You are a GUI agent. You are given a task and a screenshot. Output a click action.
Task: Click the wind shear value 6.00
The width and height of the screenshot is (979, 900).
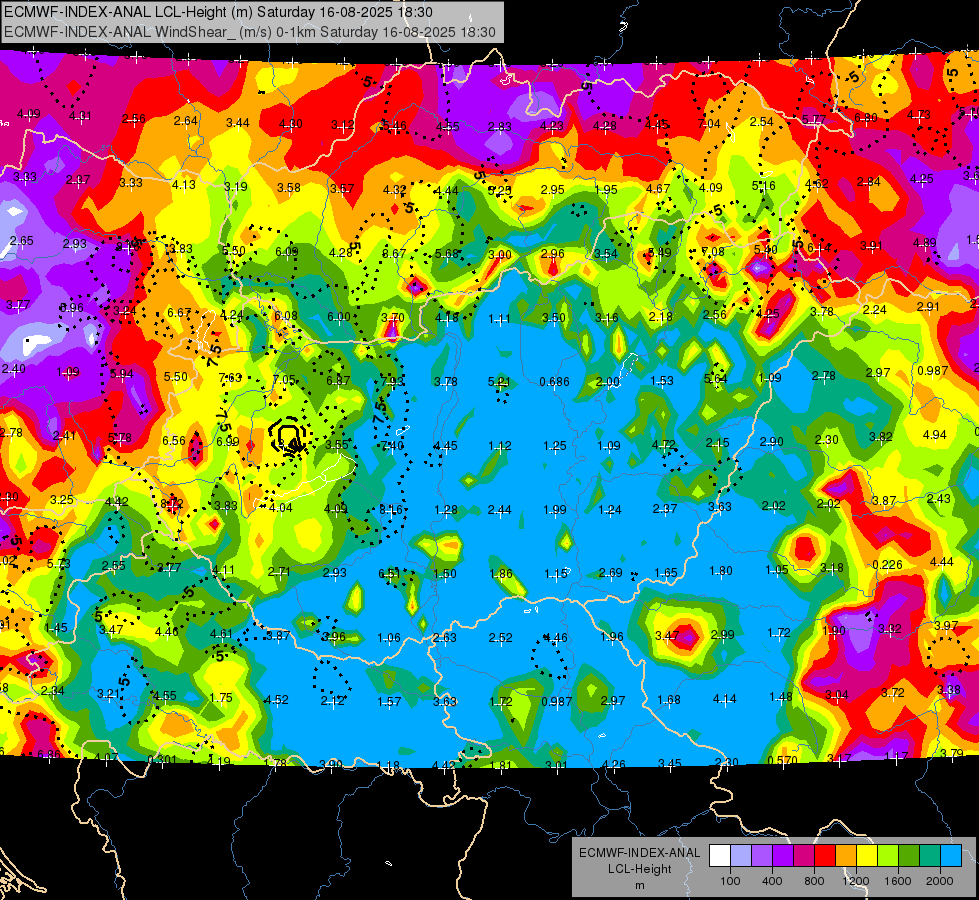(x=339, y=317)
